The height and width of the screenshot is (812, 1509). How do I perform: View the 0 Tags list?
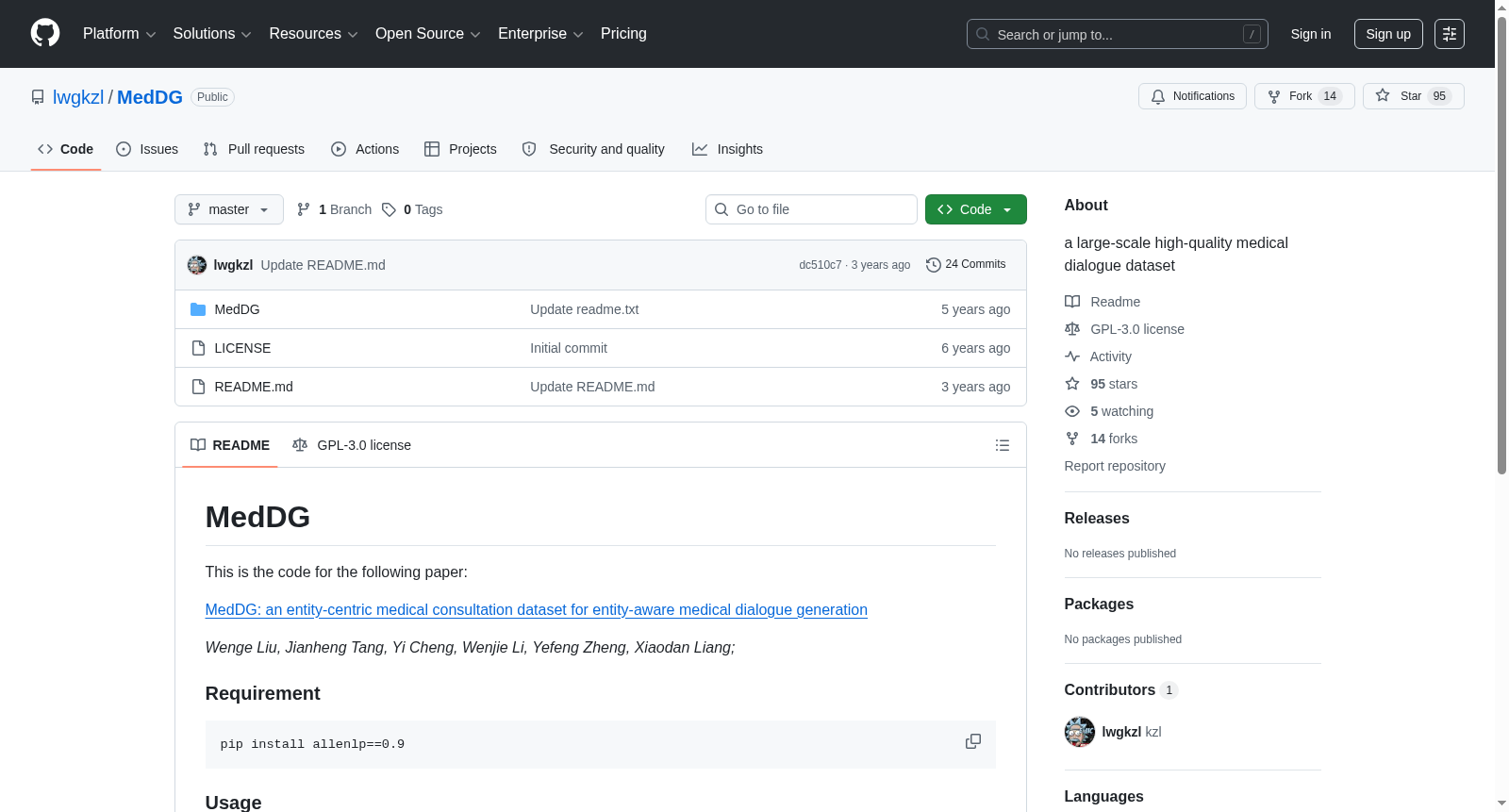pos(412,209)
